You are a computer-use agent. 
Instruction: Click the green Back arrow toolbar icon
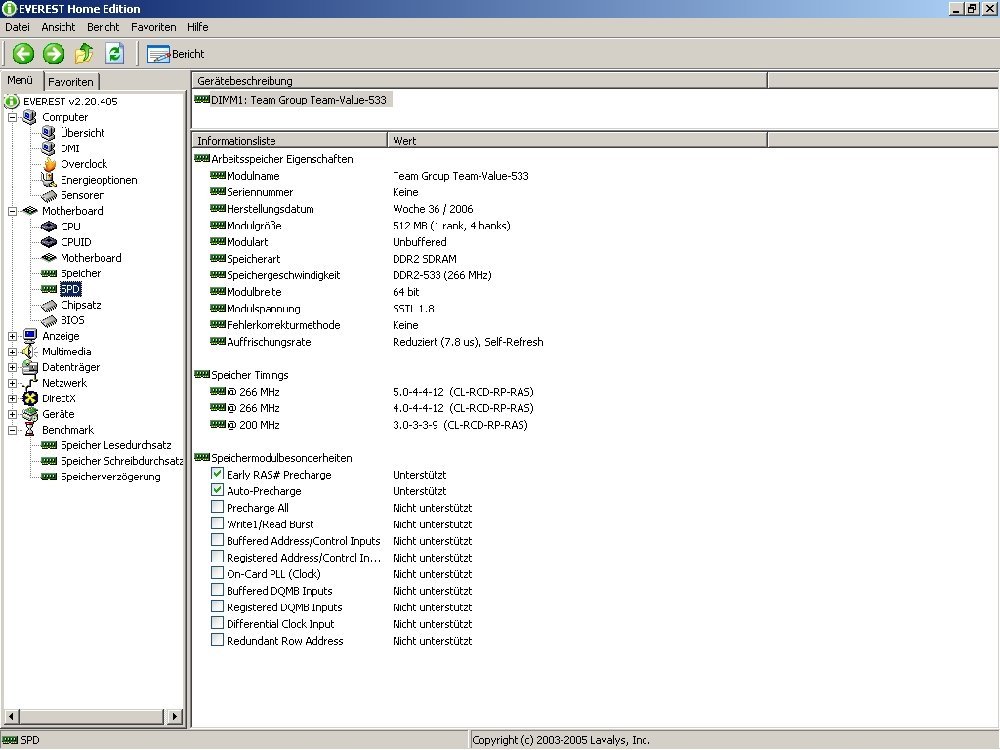pos(23,54)
